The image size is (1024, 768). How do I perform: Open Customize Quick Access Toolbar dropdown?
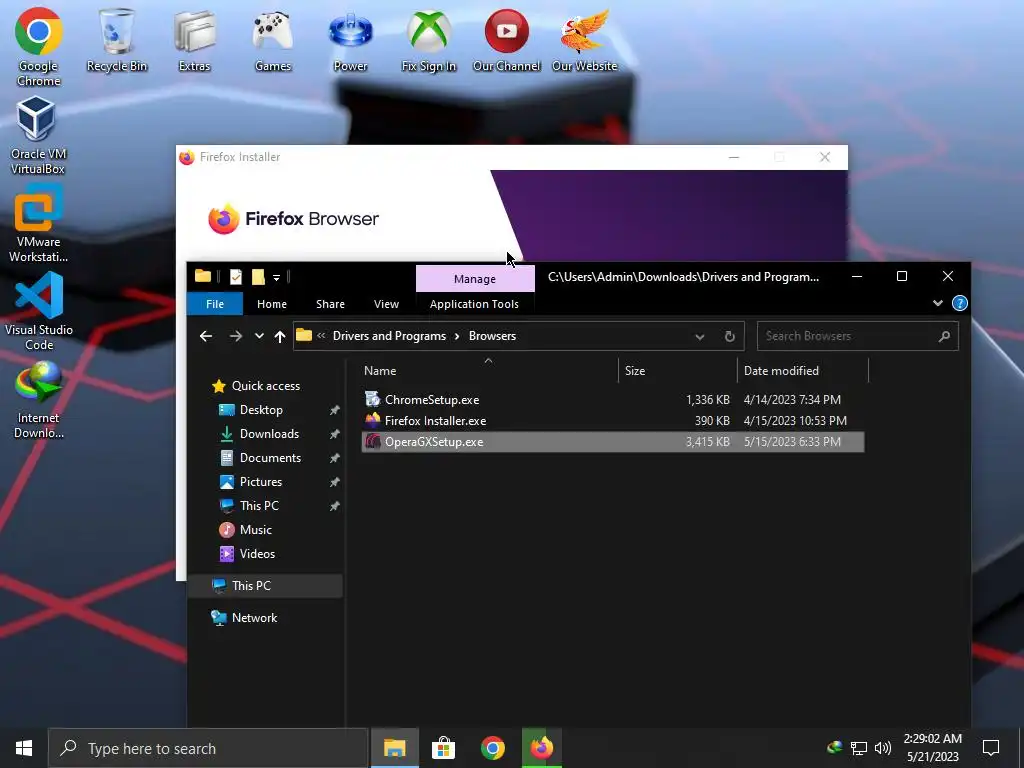pos(276,278)
